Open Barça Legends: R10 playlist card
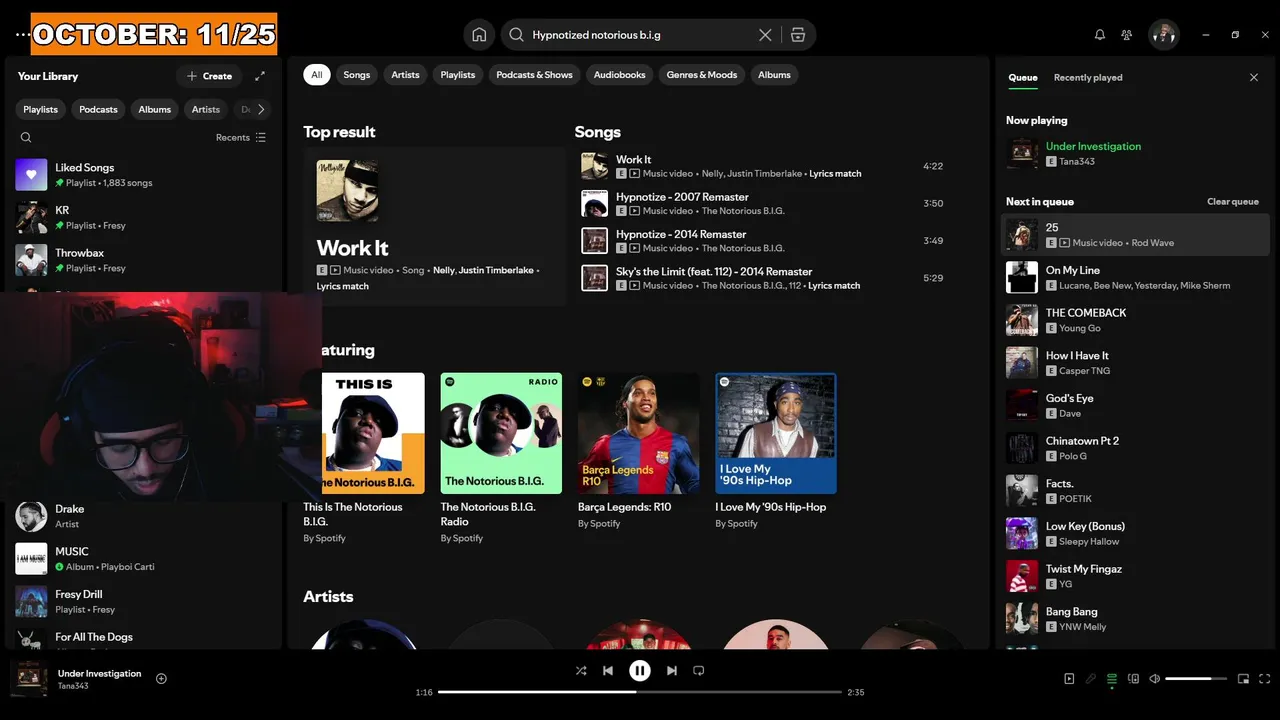Viewport: 1280px width, 720px height. (x=639, y=451)
